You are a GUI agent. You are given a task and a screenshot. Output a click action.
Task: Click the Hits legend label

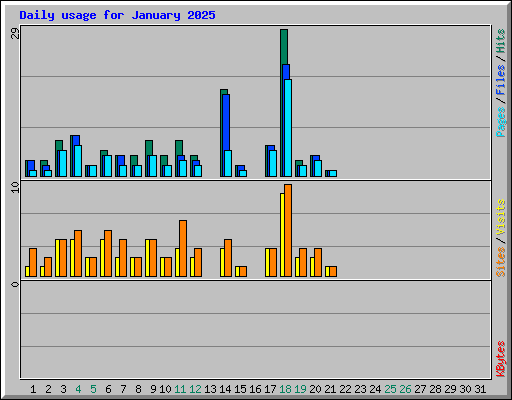tap(501, 41)
